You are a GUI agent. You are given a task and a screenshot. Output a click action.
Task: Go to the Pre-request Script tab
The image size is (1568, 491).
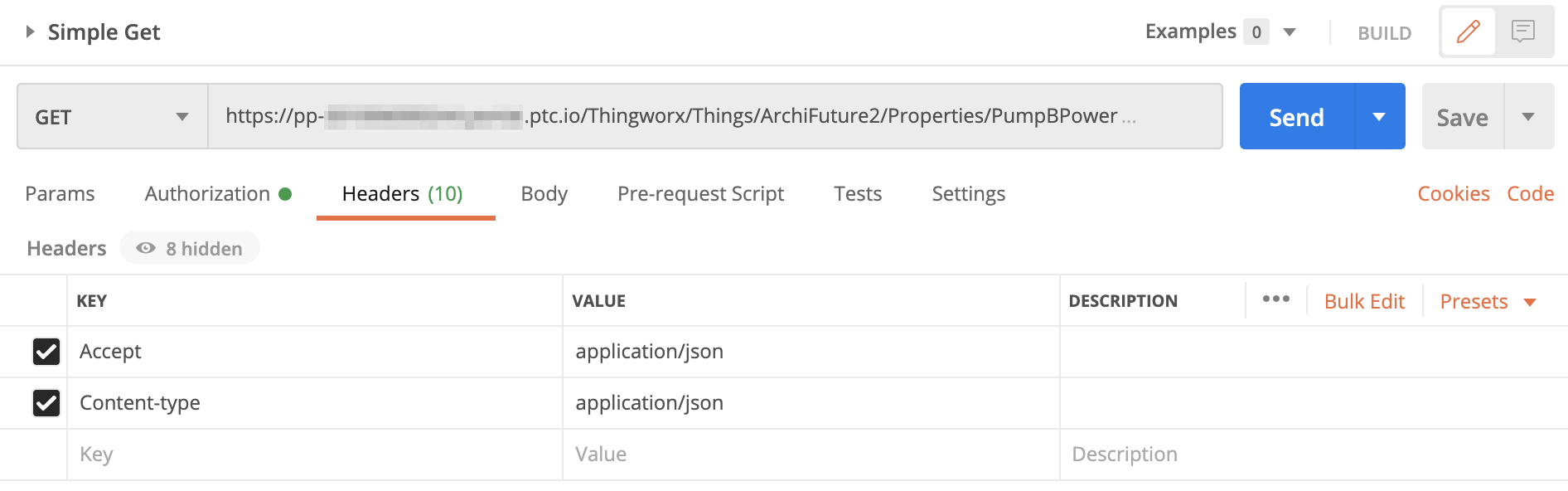(x=700, y=194)
